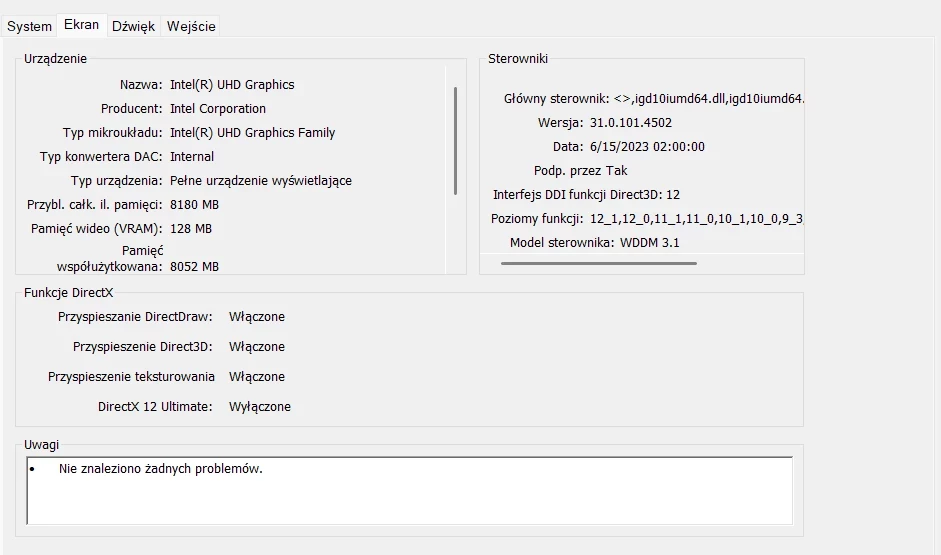
Task: Click the DirectX 12 Ultimate Wyłączone value
Action: click(260, 407)
